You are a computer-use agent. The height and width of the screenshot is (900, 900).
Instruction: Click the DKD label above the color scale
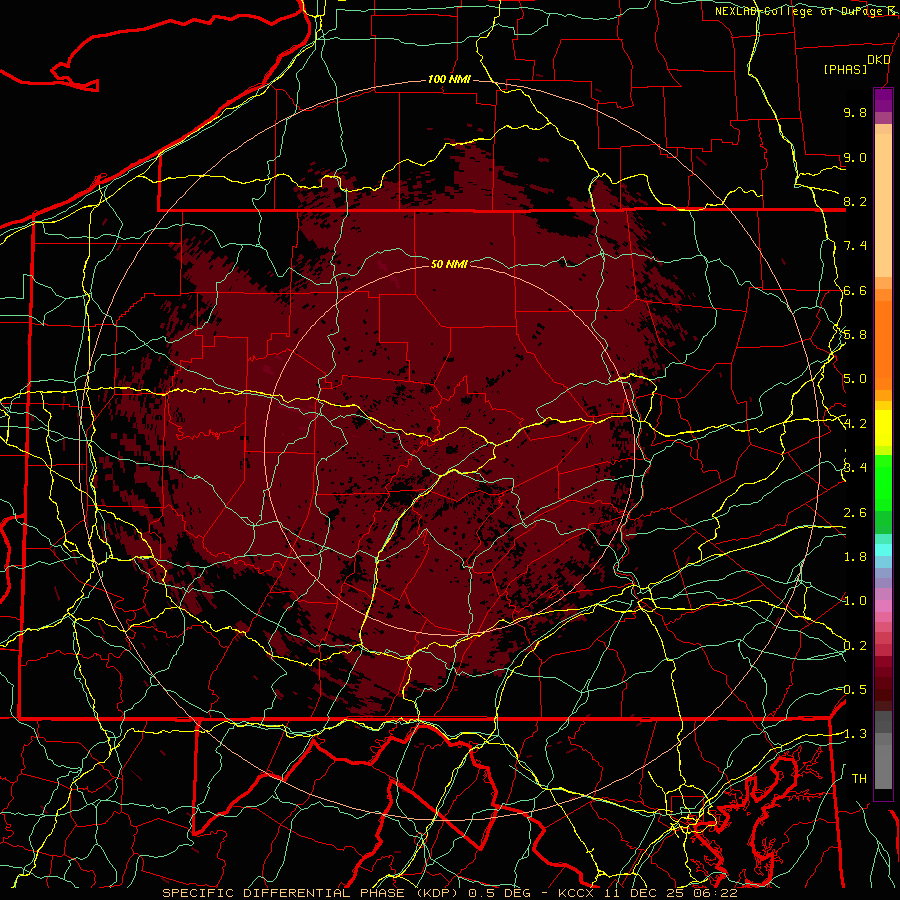click(878, 60)
